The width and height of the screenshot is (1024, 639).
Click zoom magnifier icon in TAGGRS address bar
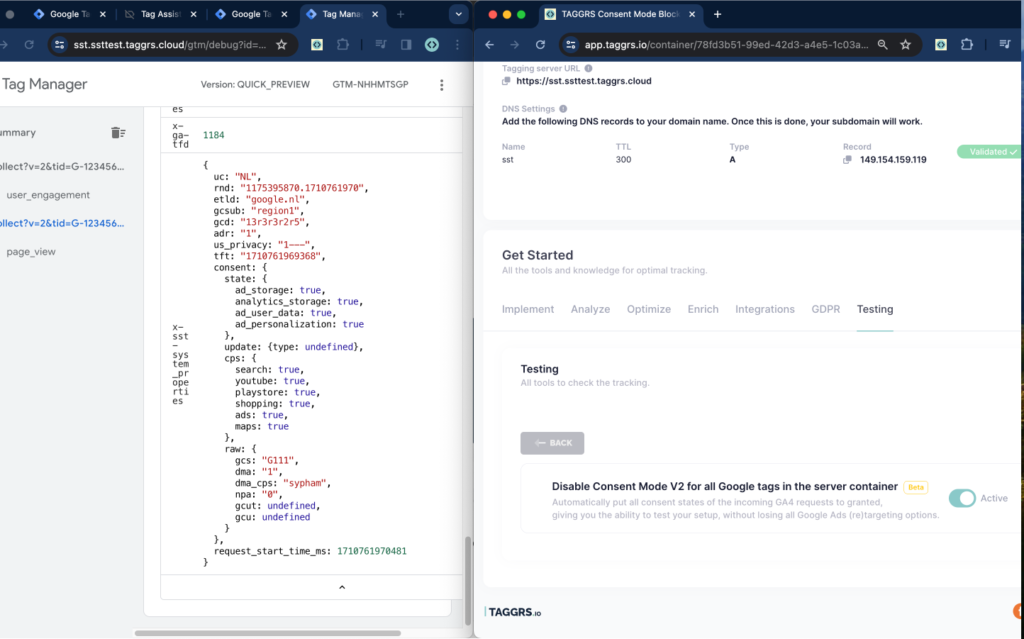[882, 44]
